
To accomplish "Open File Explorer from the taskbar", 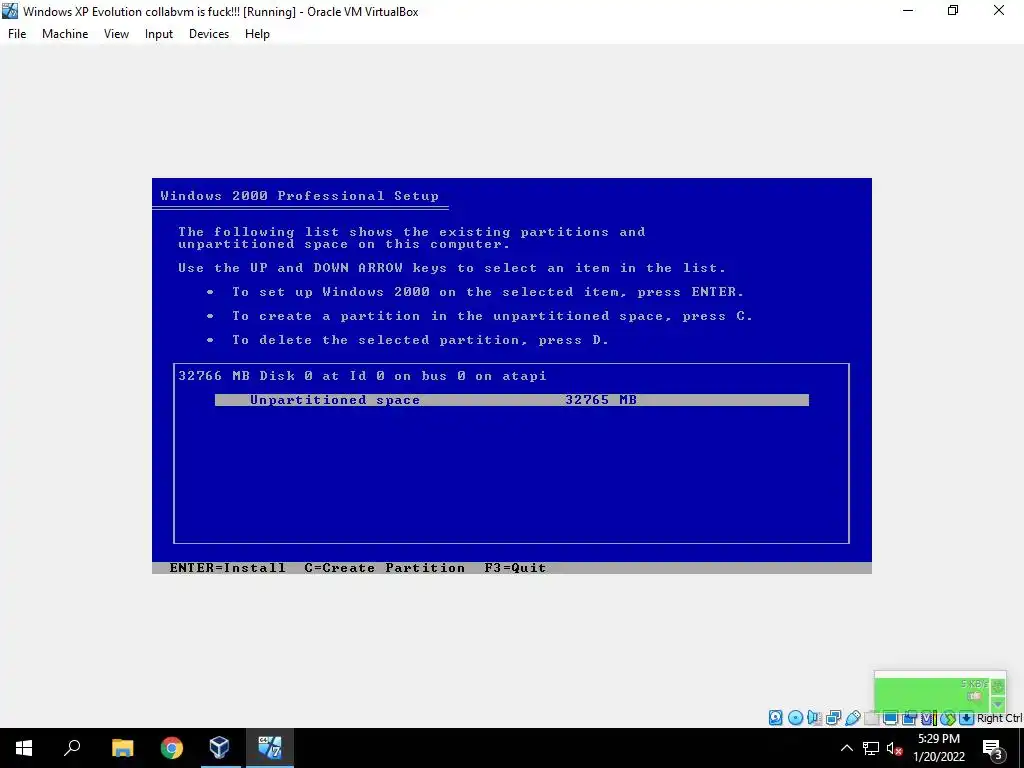I will (x=122, y=748).
